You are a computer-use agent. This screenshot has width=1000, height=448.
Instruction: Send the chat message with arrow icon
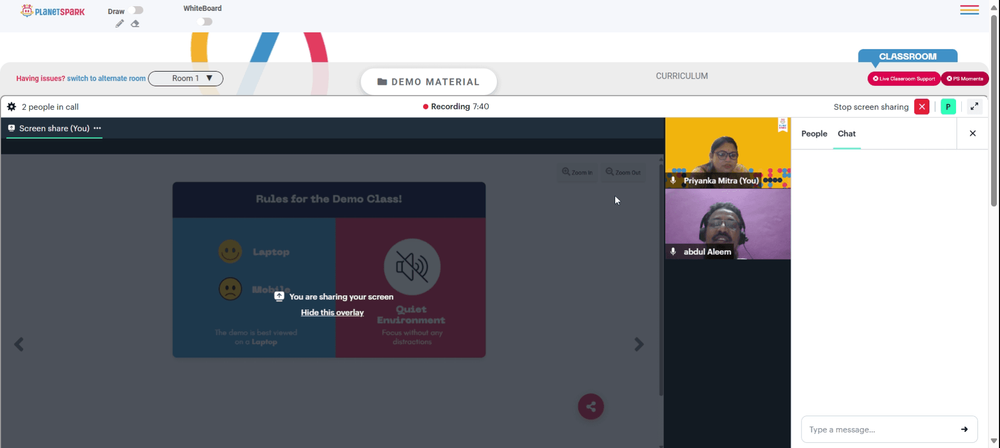click(964, 429)
